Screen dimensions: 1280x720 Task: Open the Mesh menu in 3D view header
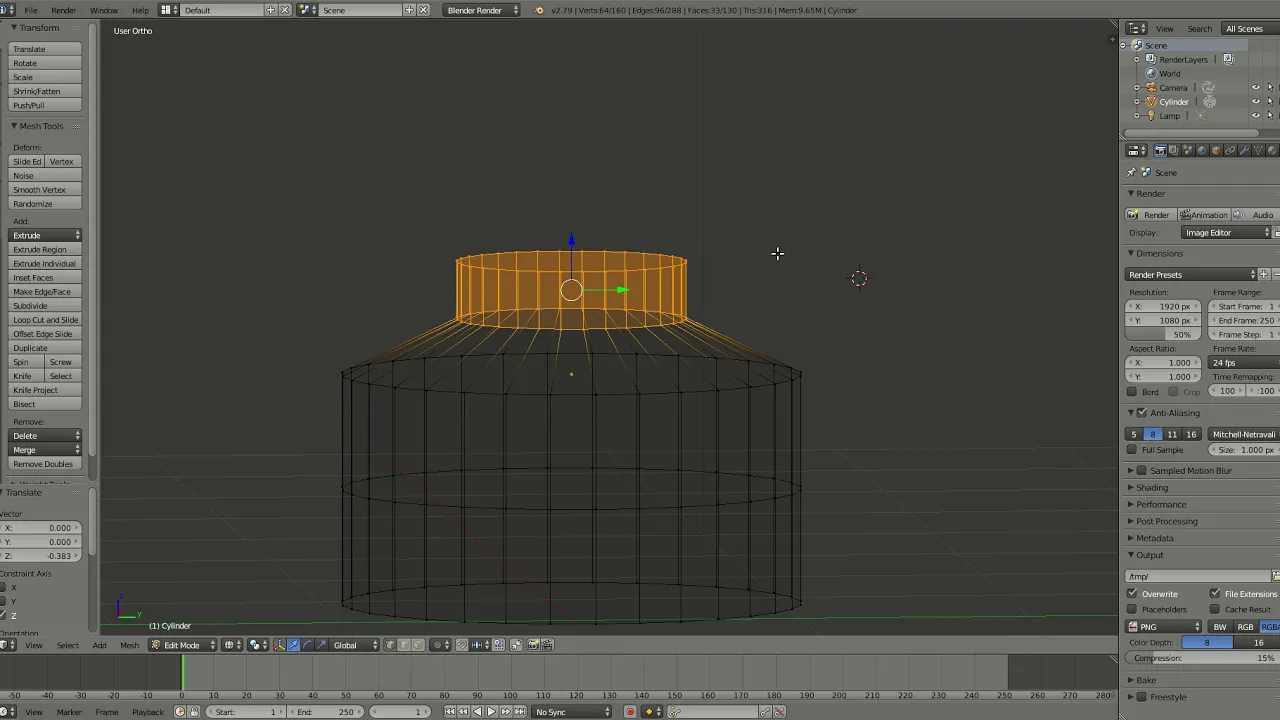click(130, 645)
